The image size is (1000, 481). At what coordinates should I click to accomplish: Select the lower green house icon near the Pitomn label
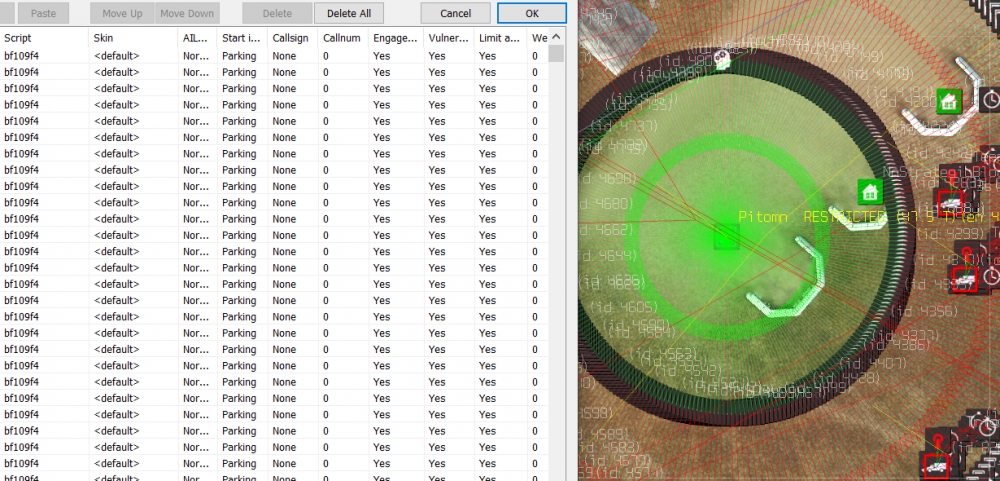(x=869, y=191)
